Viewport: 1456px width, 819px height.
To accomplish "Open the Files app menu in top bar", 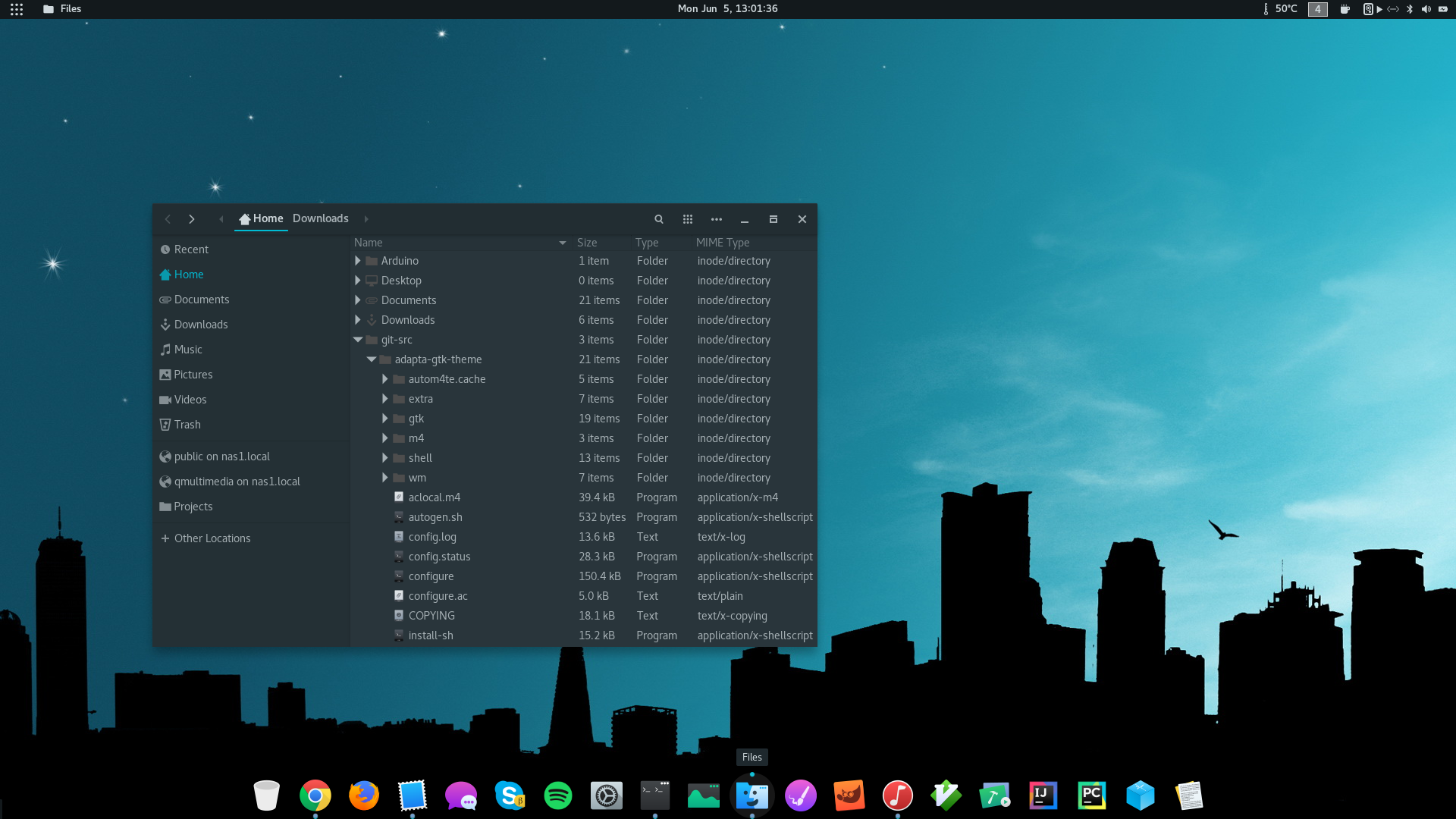I will (x=62, y=9).
